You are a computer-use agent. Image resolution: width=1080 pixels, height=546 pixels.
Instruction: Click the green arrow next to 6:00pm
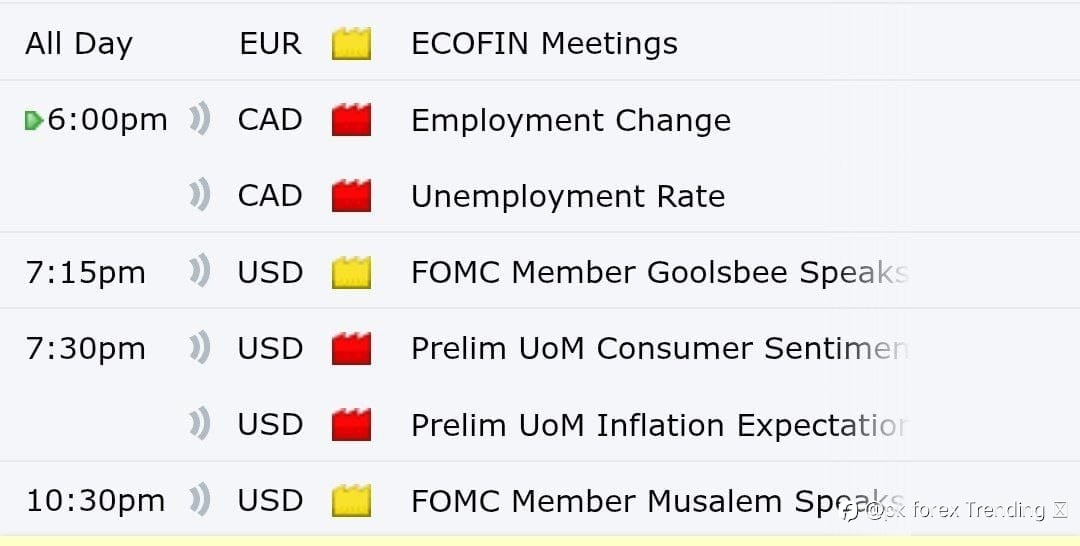point(33,121)
